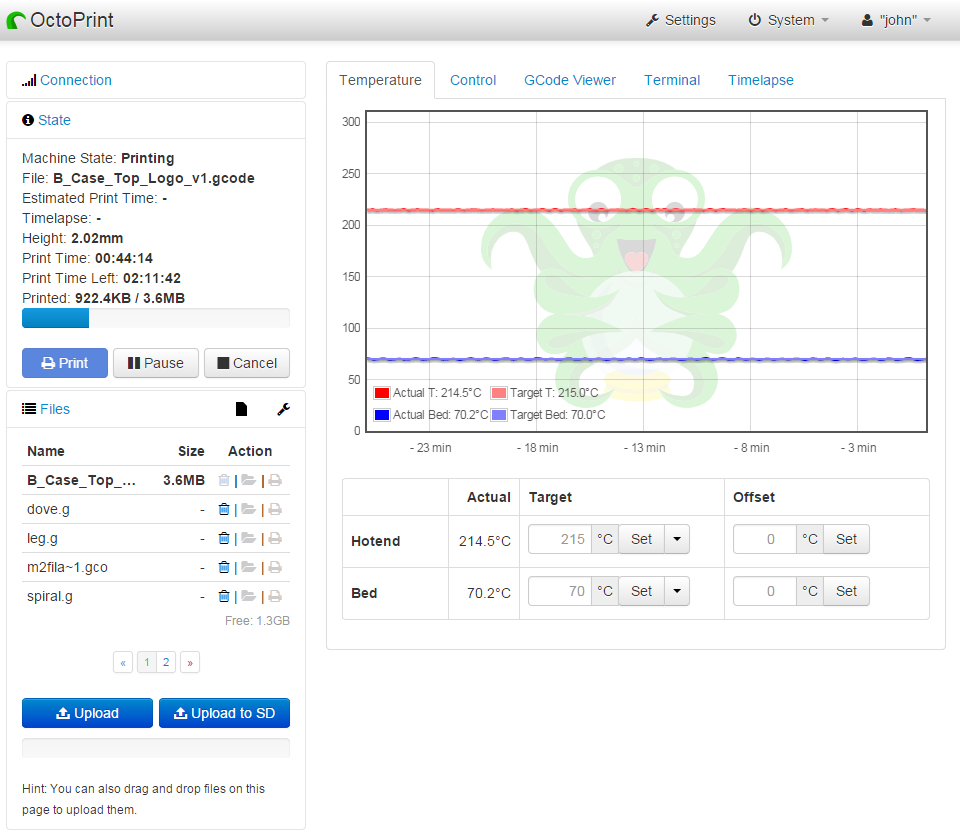Click the print icon for spiral.g
The width and height of the screenshot is (960, 833).
(x=275, y=596)
